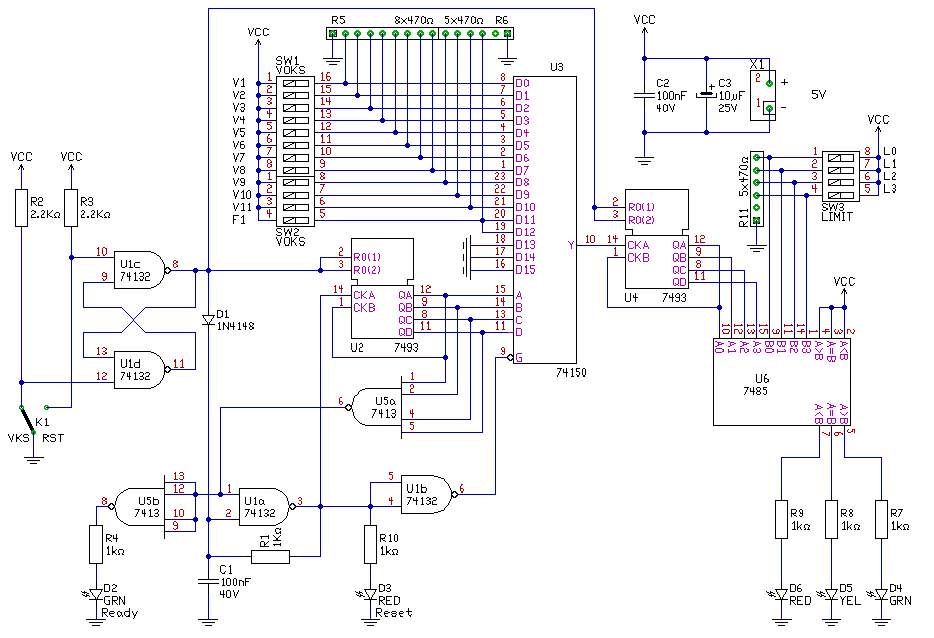The image size is (934, 638).
Task: Click the 'VKS' switch position label
Action: pos(18,438)
